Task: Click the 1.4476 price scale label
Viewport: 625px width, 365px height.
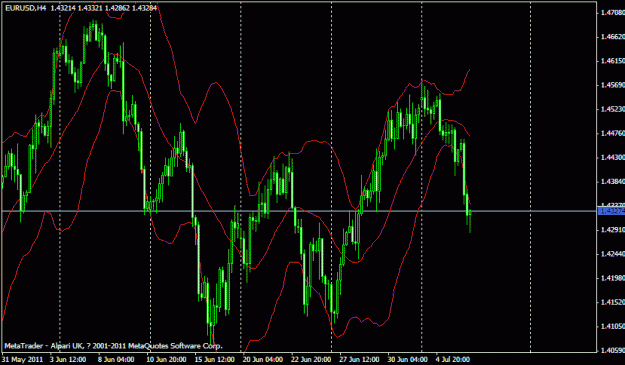Action: click(x=612, y=133)
